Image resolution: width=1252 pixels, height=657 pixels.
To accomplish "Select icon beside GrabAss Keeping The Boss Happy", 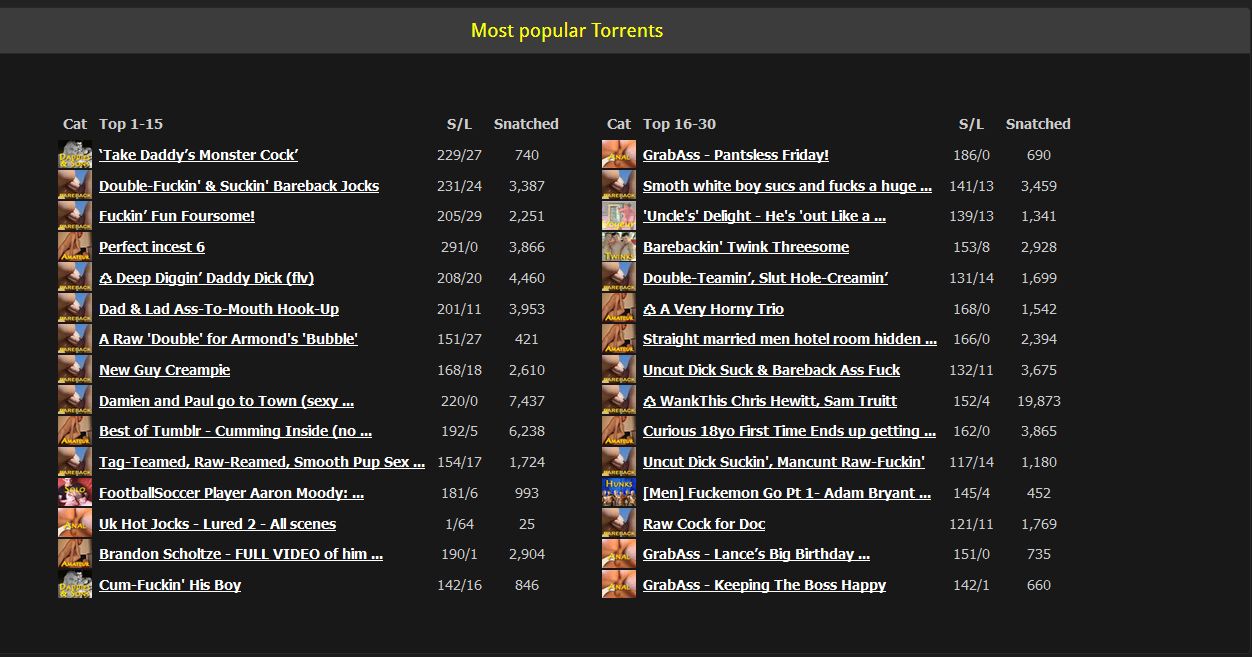I will (618, 585).
